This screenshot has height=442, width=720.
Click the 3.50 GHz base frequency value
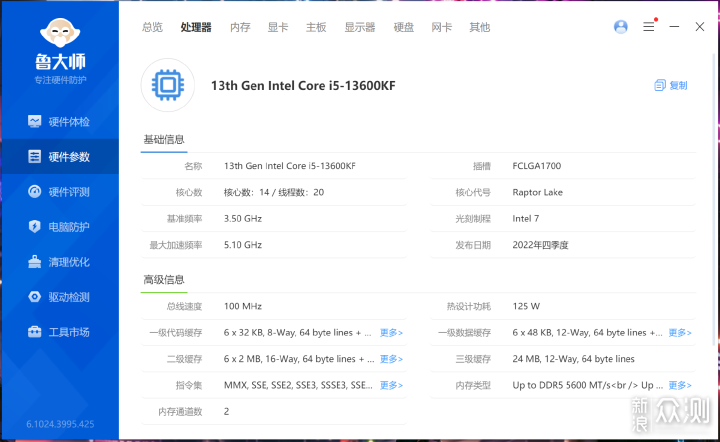(x=243, y=218)
